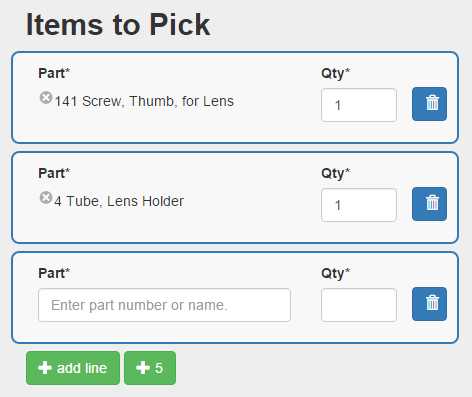Clear the selected 4 Tube, Lens Holder part
Viewport: 472px width, 397px height.
[x=46, y=198]
